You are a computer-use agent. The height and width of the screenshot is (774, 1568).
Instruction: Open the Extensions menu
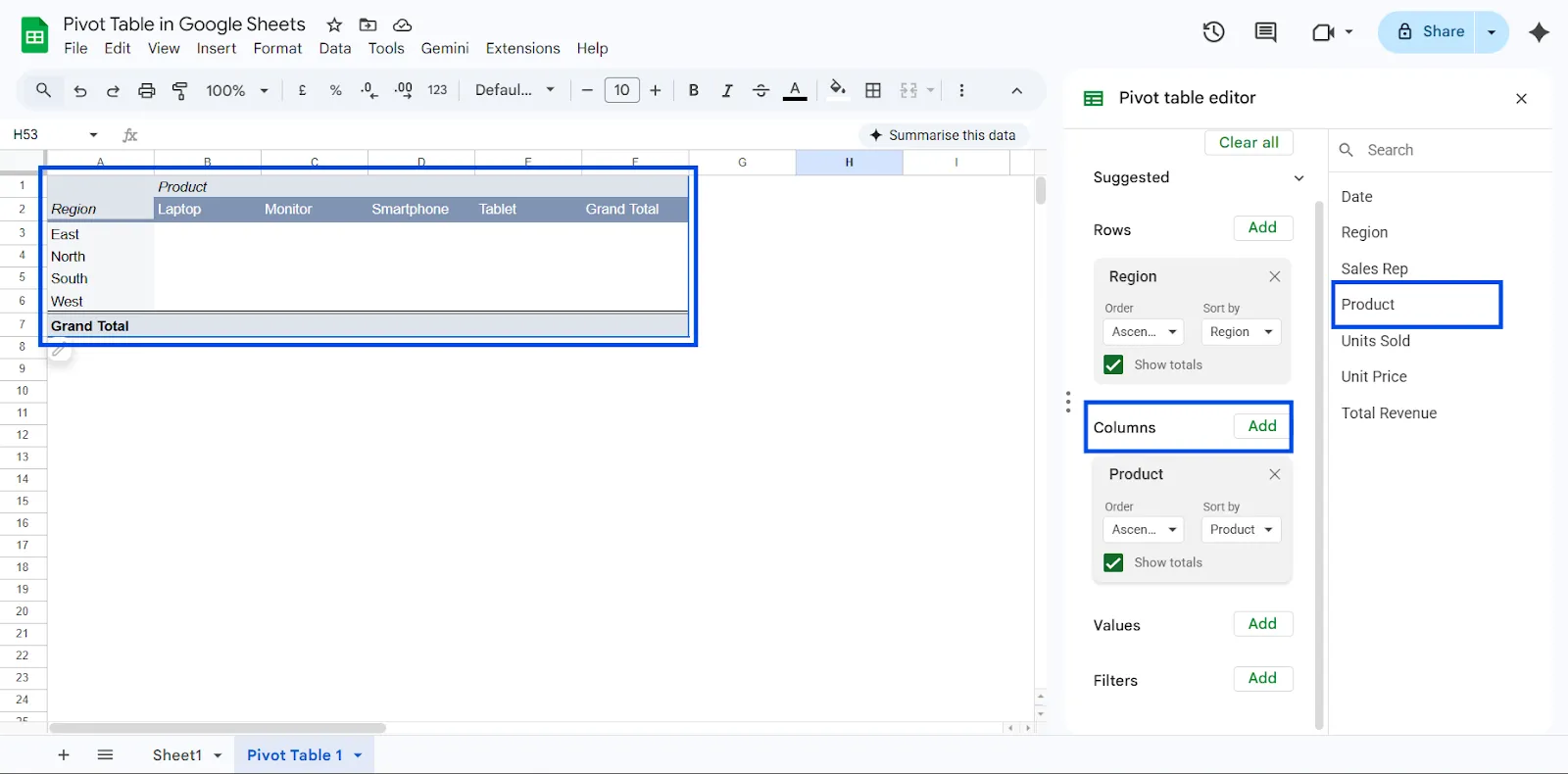pyautogui.click(x=522, y=48)
